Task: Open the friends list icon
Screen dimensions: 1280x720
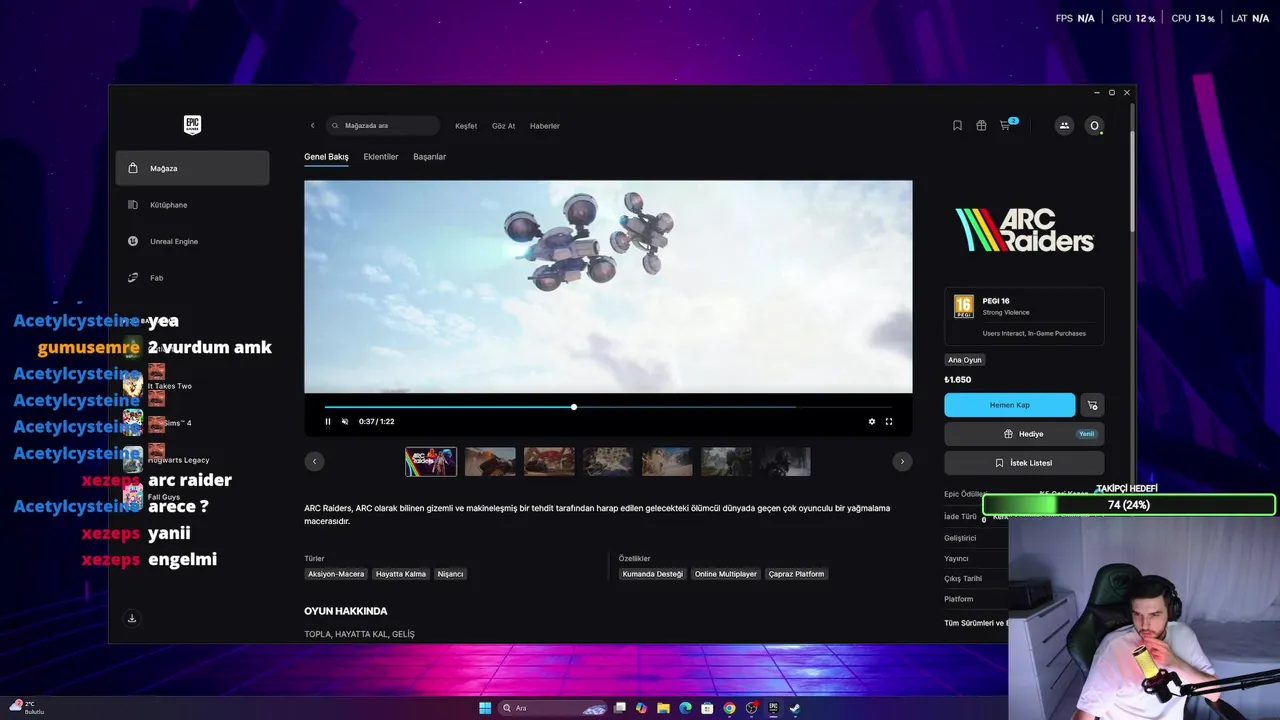Action: 1063,126
